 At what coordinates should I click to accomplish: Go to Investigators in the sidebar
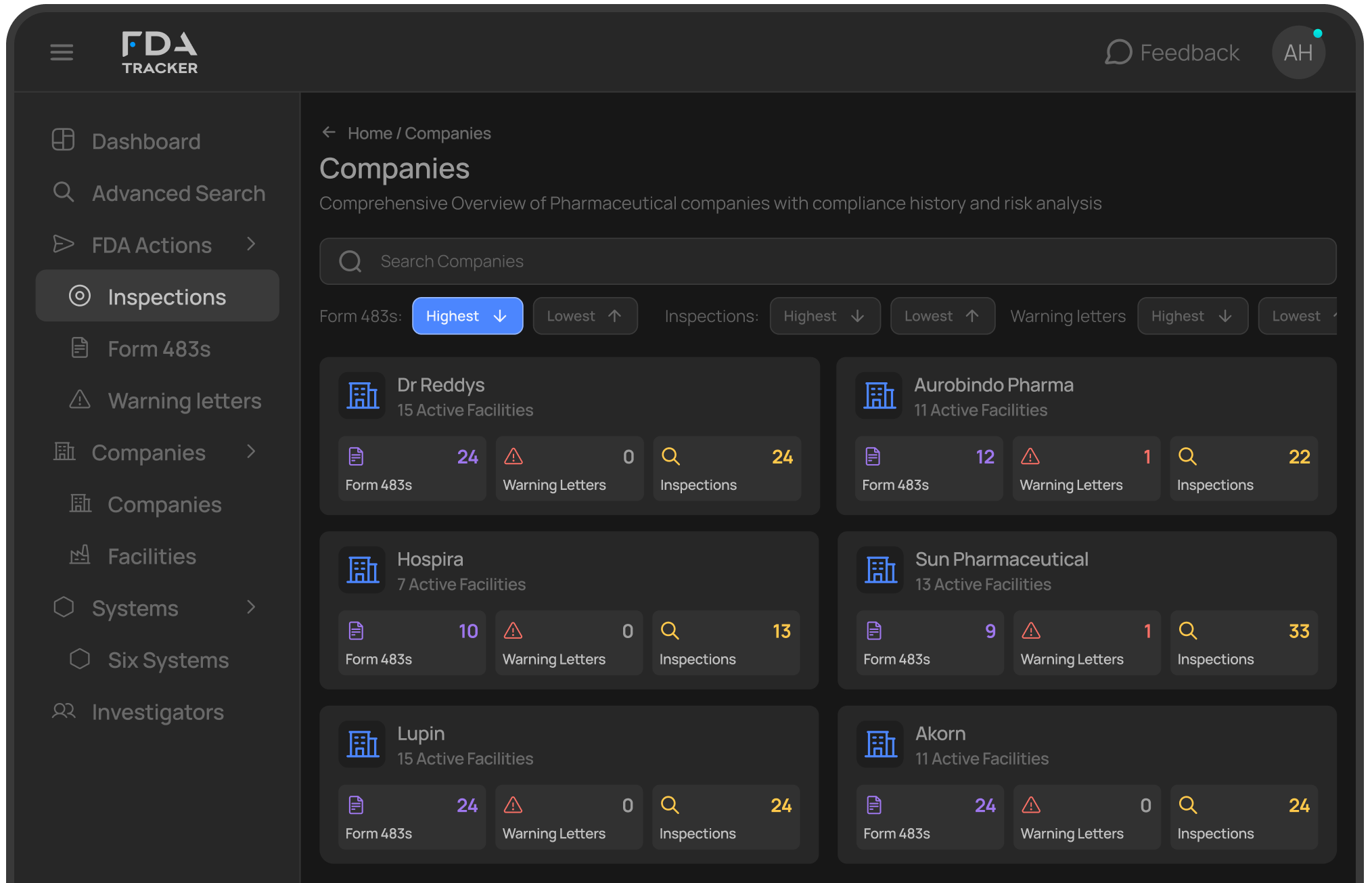pos(158,712)
